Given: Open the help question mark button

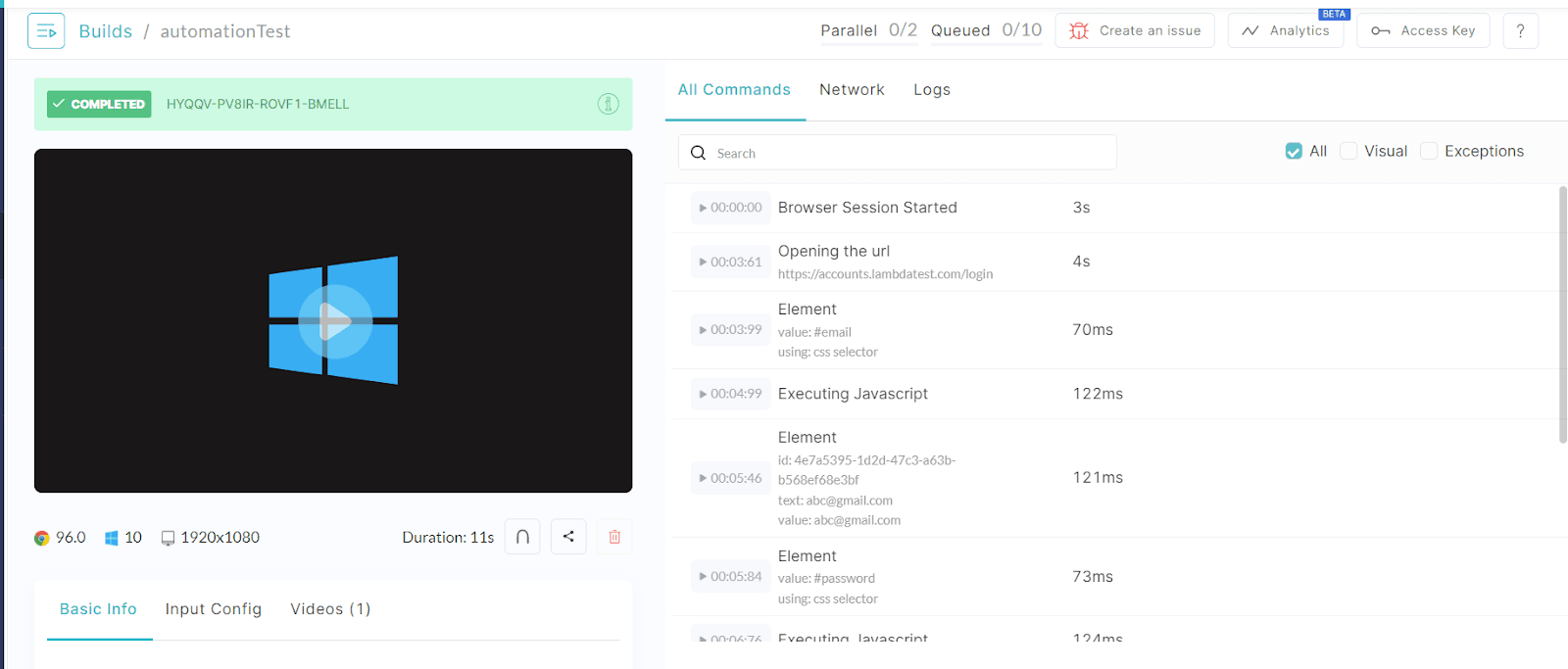Looking at the screenshot, I should pos(1520,30).
